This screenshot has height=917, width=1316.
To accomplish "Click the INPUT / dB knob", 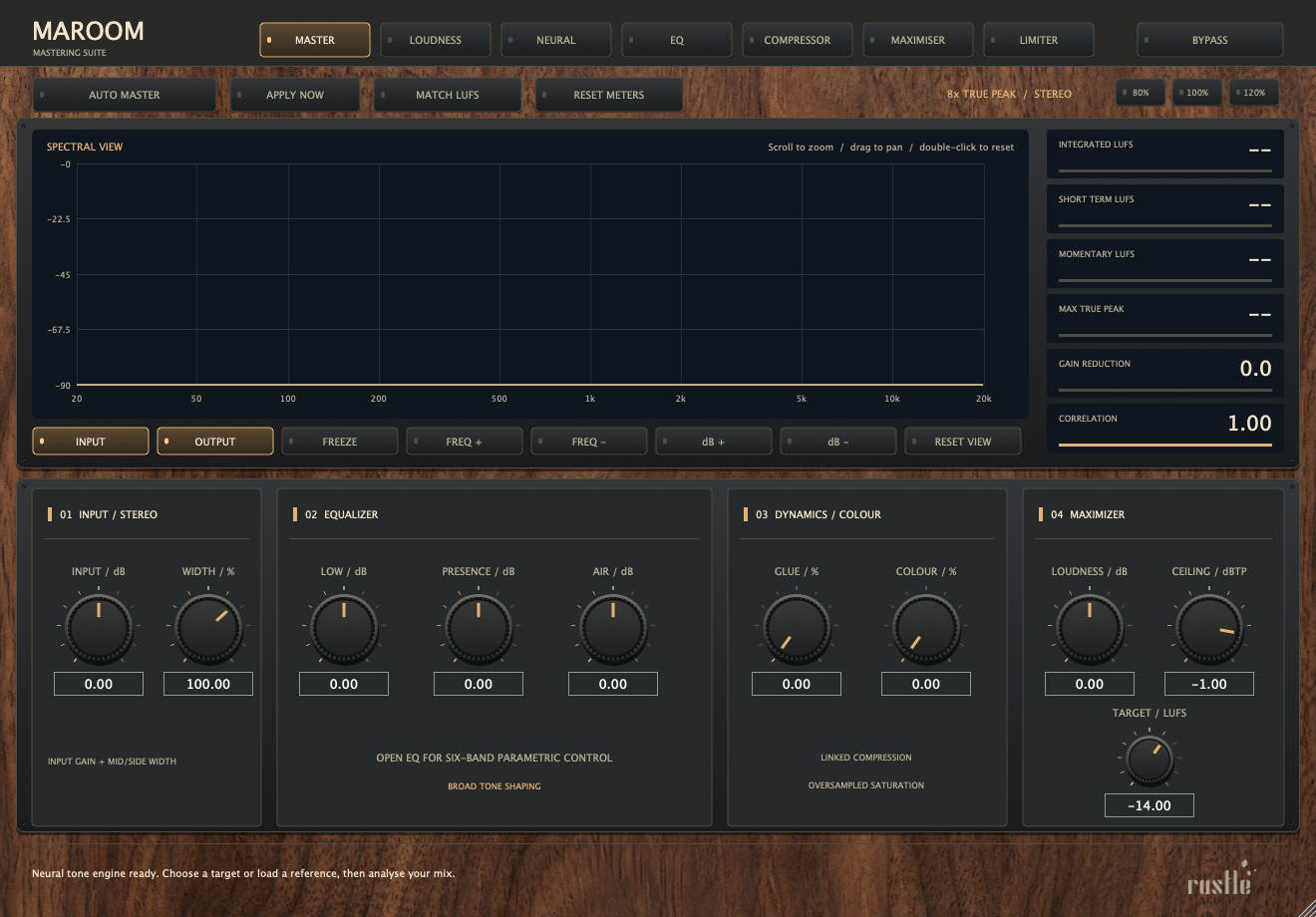I will (x=99, y=629).
